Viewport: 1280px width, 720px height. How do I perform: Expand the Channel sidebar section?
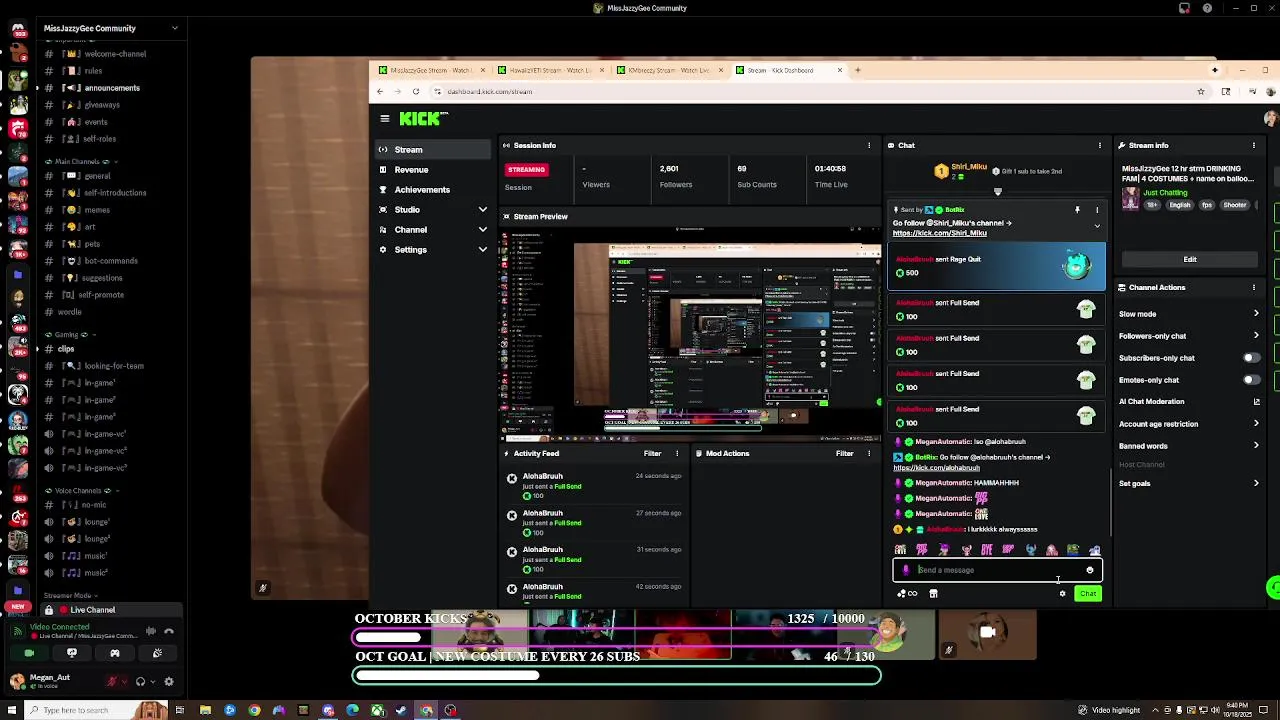(483, 230)
